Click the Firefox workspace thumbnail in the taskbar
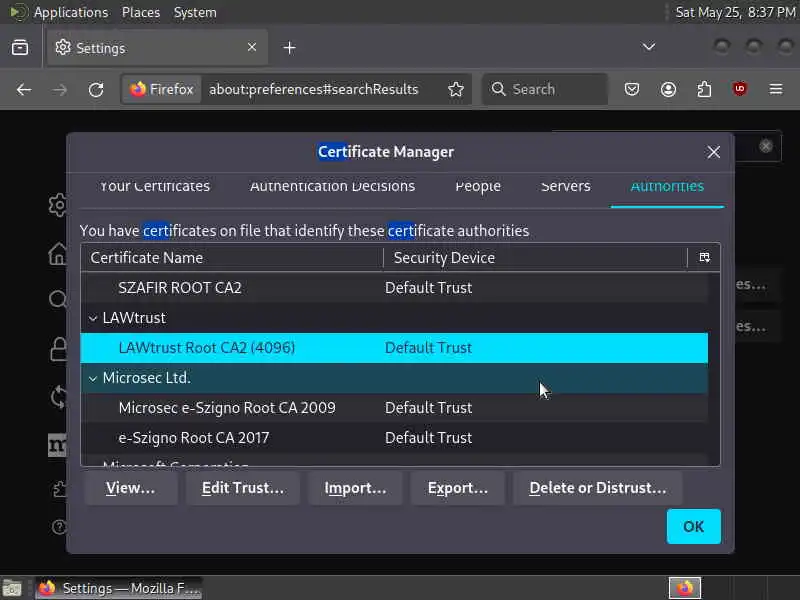This screenshot has width=800, height=600. click(x=685, y=588)
